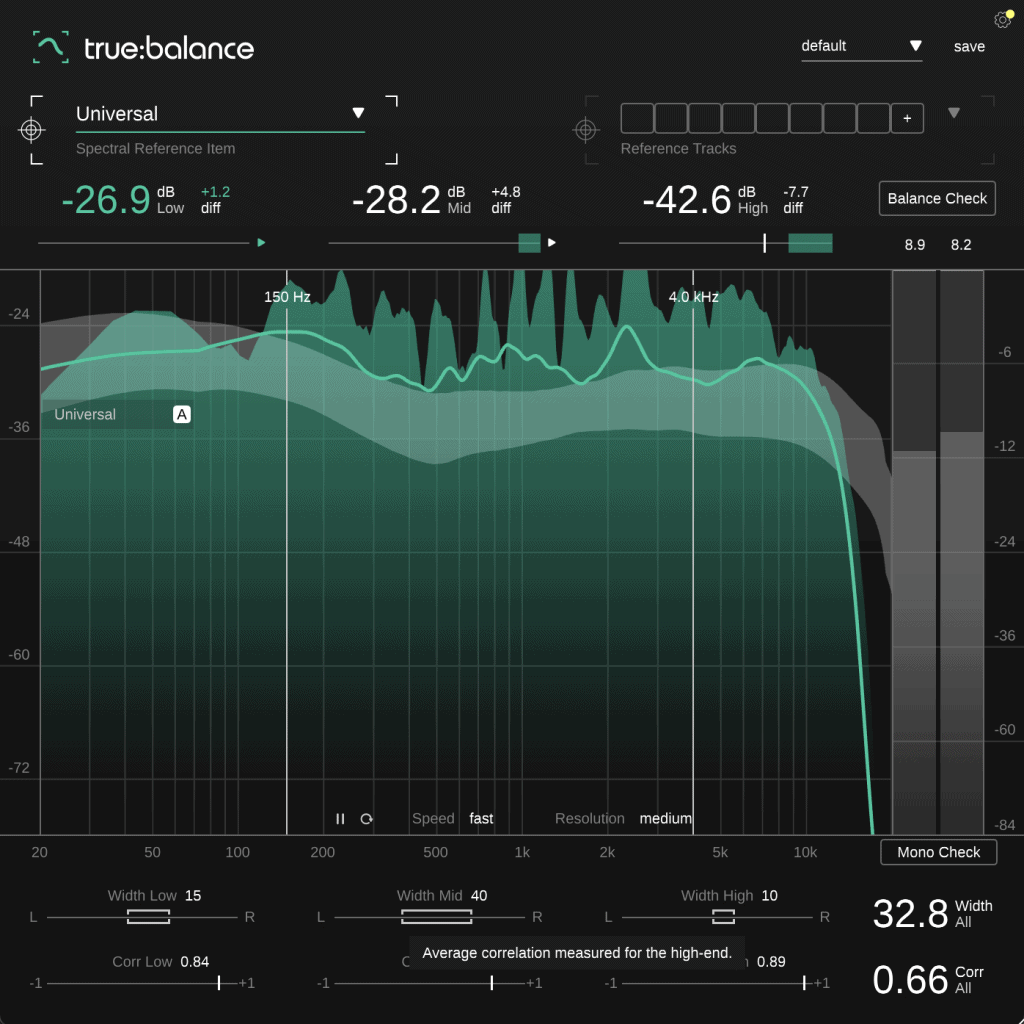The width and height of the screenshot is (1024, 1024).
Task: Open the Universal spectral reference dropdown
Action: tap(358, 113)
